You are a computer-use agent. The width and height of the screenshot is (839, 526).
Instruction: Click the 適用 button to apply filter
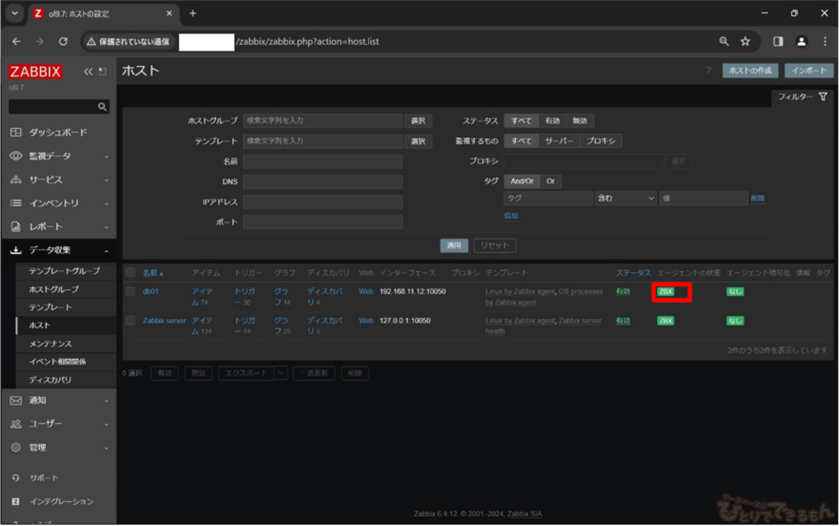[454, 245]
